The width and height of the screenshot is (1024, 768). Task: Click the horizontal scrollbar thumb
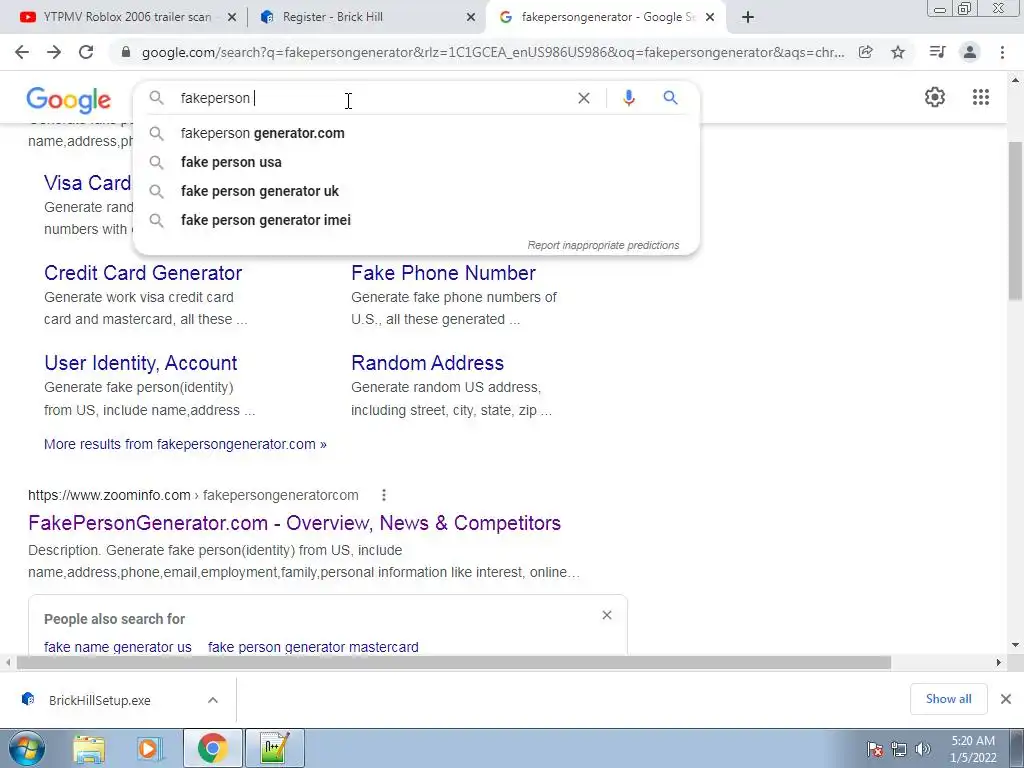click(454, 662)
